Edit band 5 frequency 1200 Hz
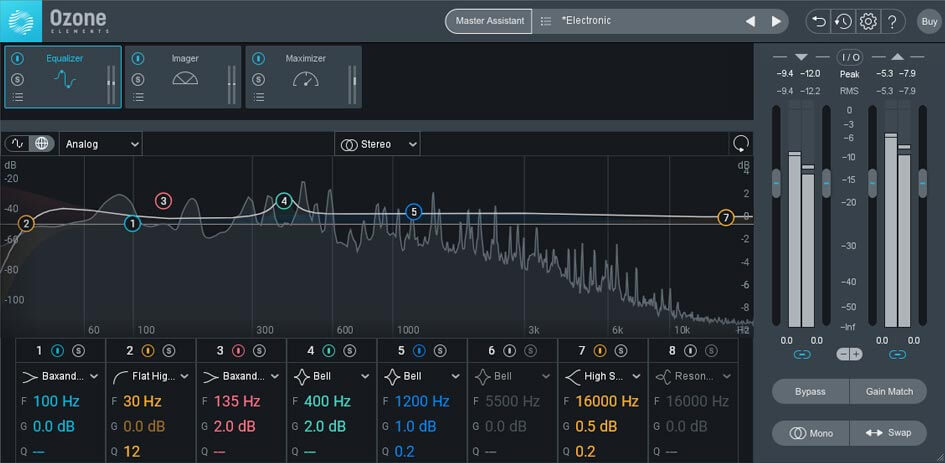Screen dimensions: 945x463 pos(422,401)
